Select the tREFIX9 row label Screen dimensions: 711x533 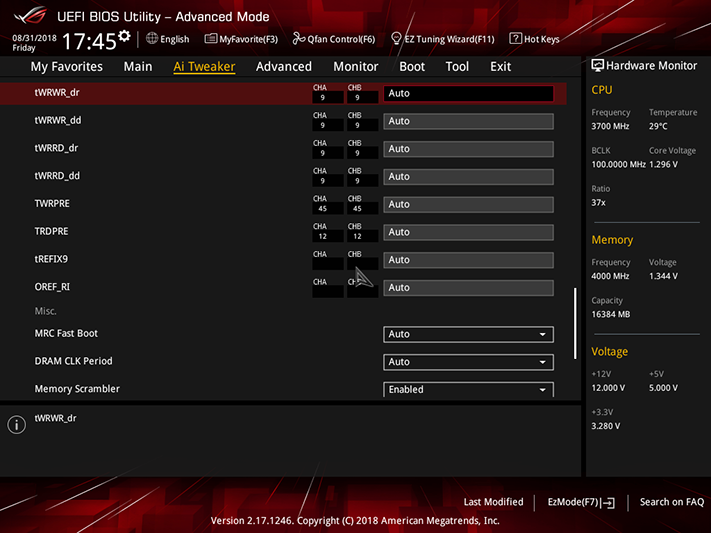(x=51, y=259)
